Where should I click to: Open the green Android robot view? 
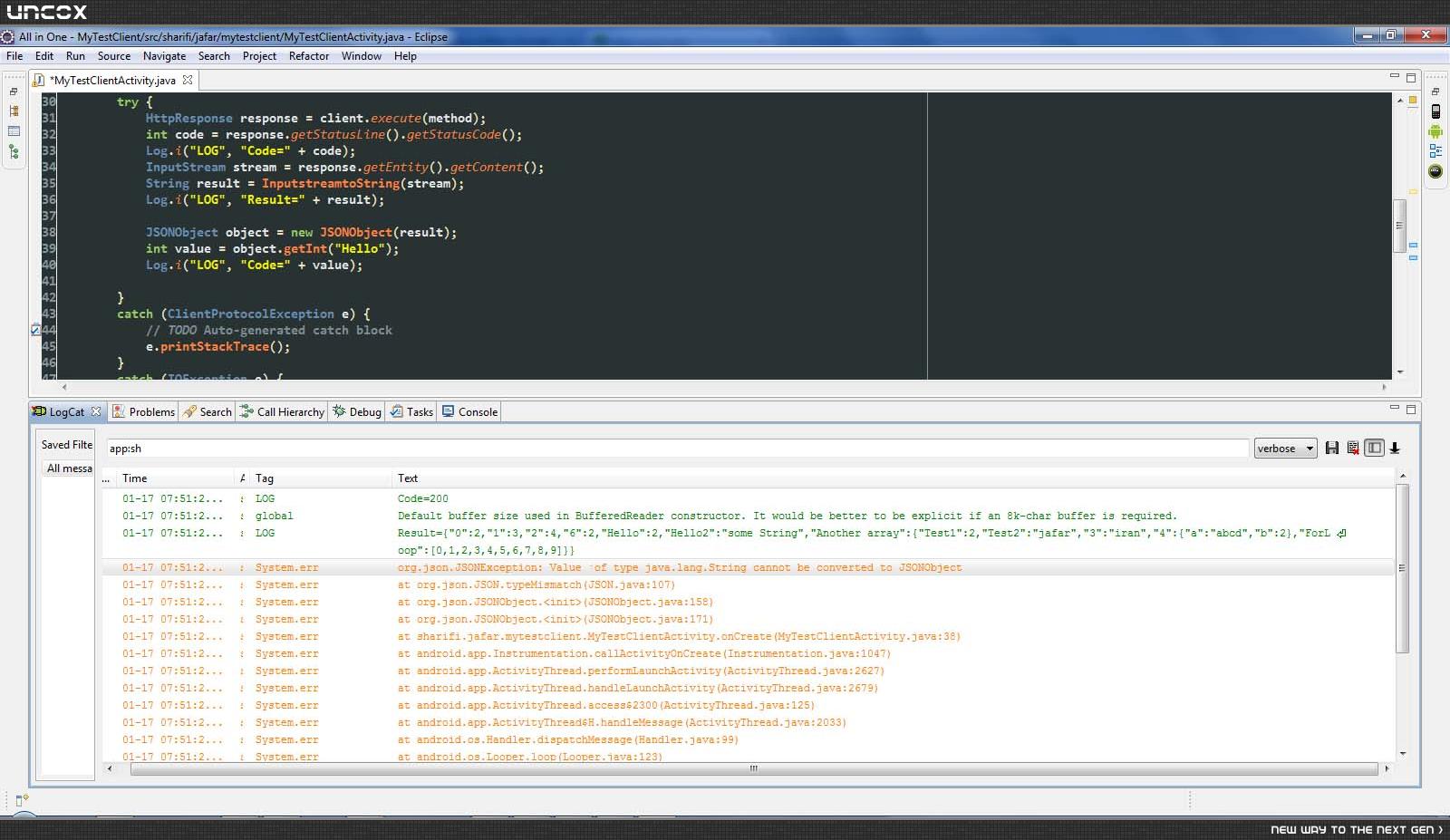tap(1435, 131)
